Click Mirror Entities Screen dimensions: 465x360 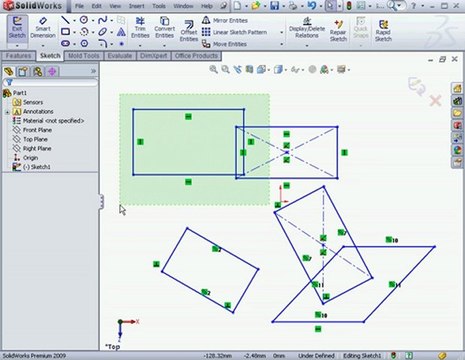225,20
